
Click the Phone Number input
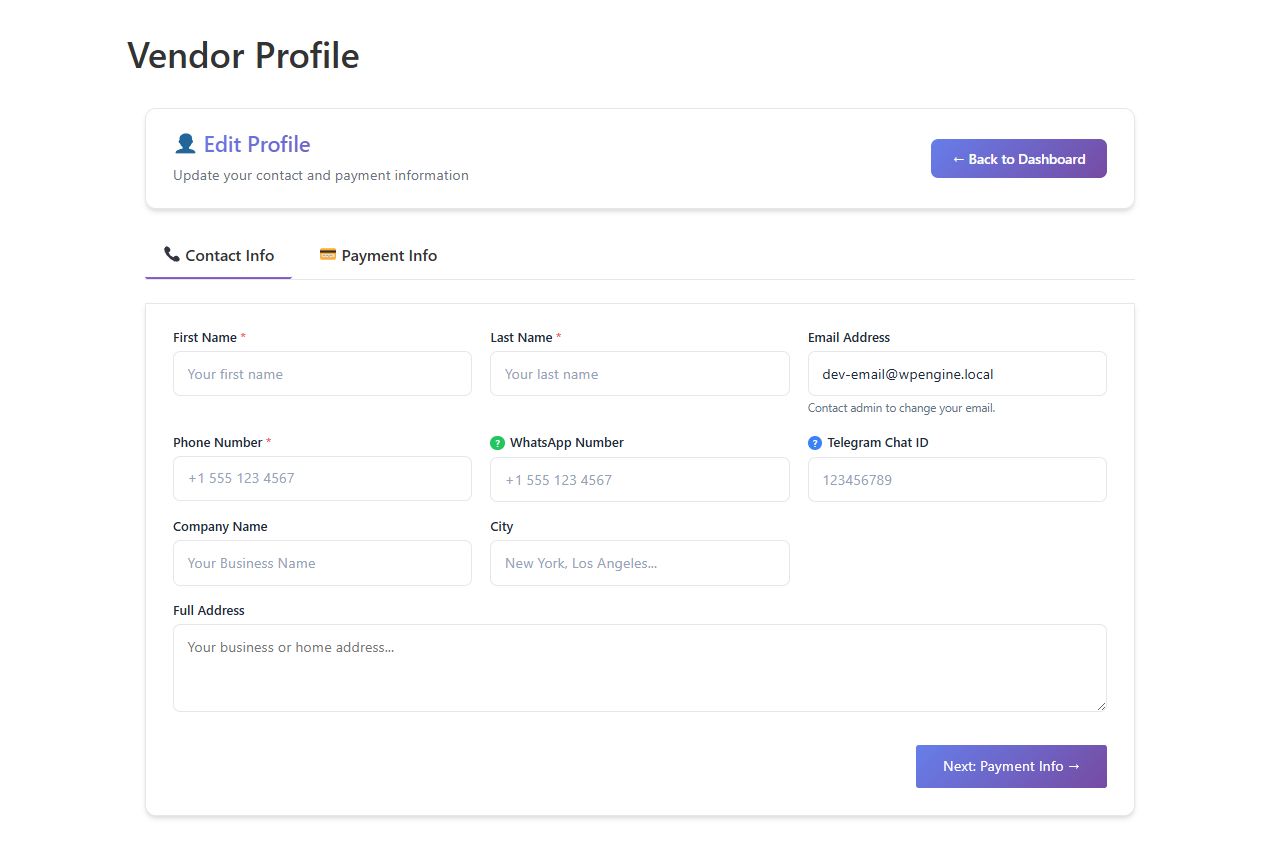(x=322, y=479)
